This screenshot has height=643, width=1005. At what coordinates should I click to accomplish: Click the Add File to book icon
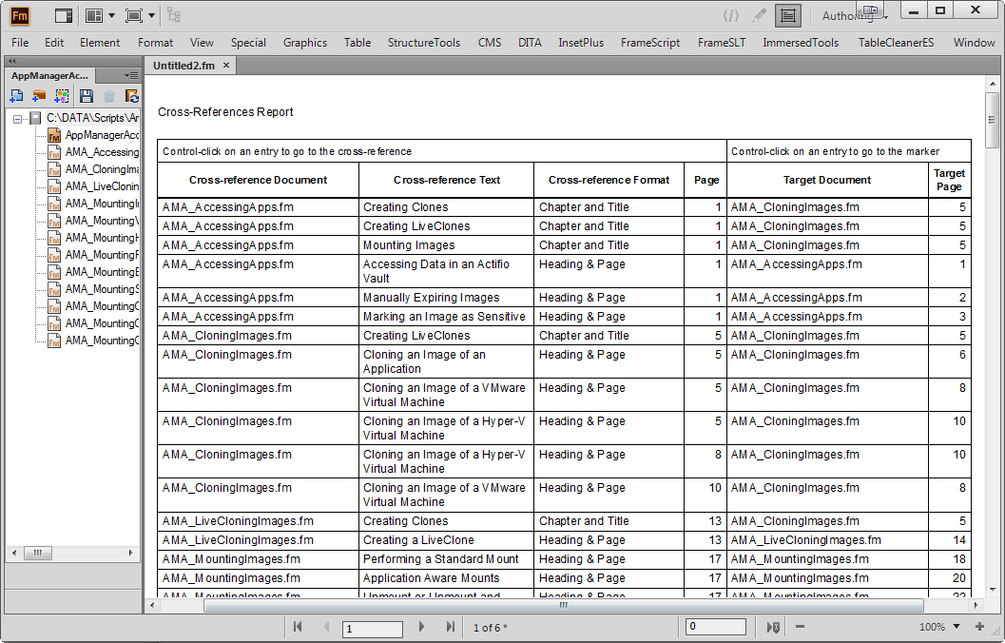17,96
